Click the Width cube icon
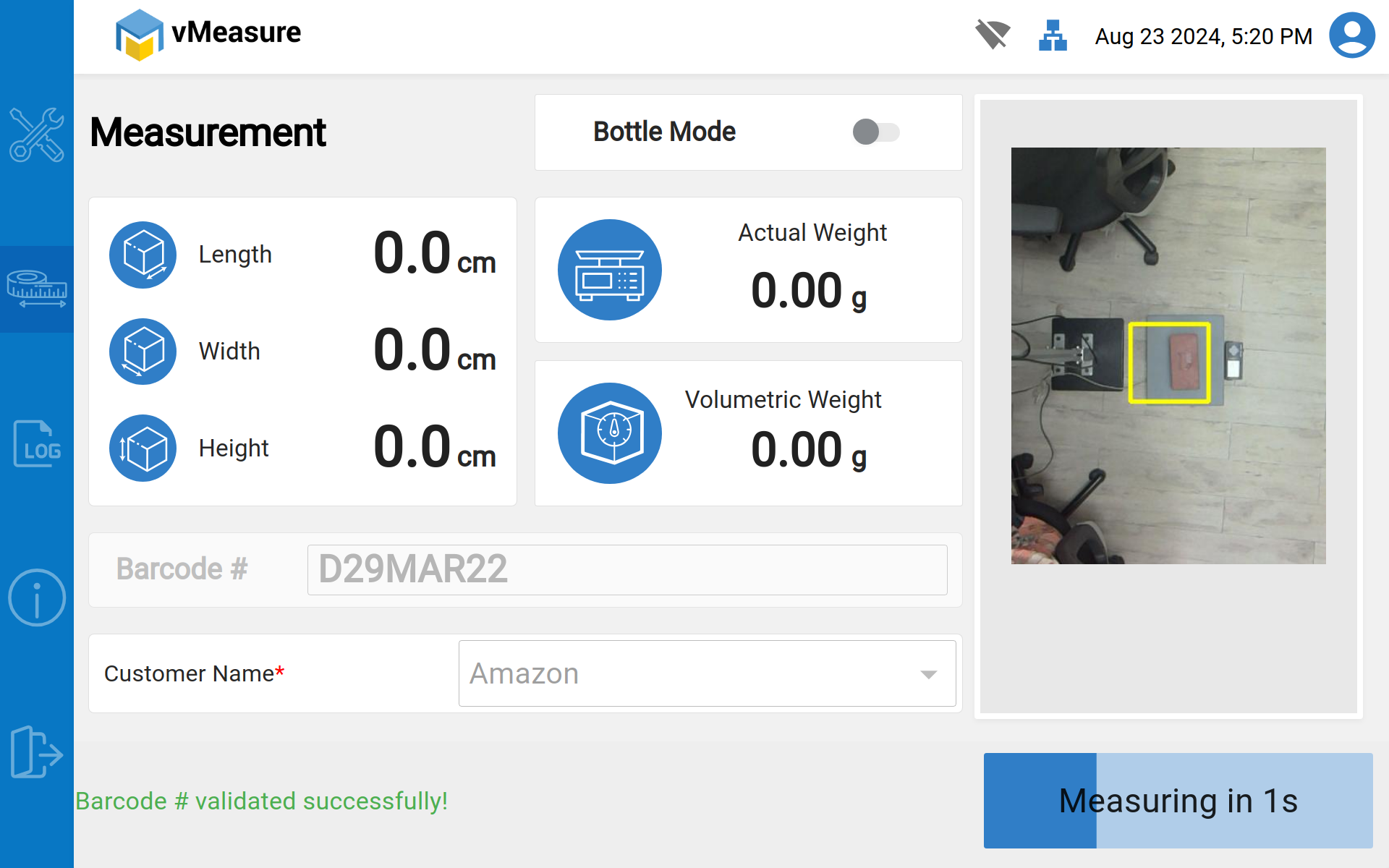 click(x=143, y=352)
